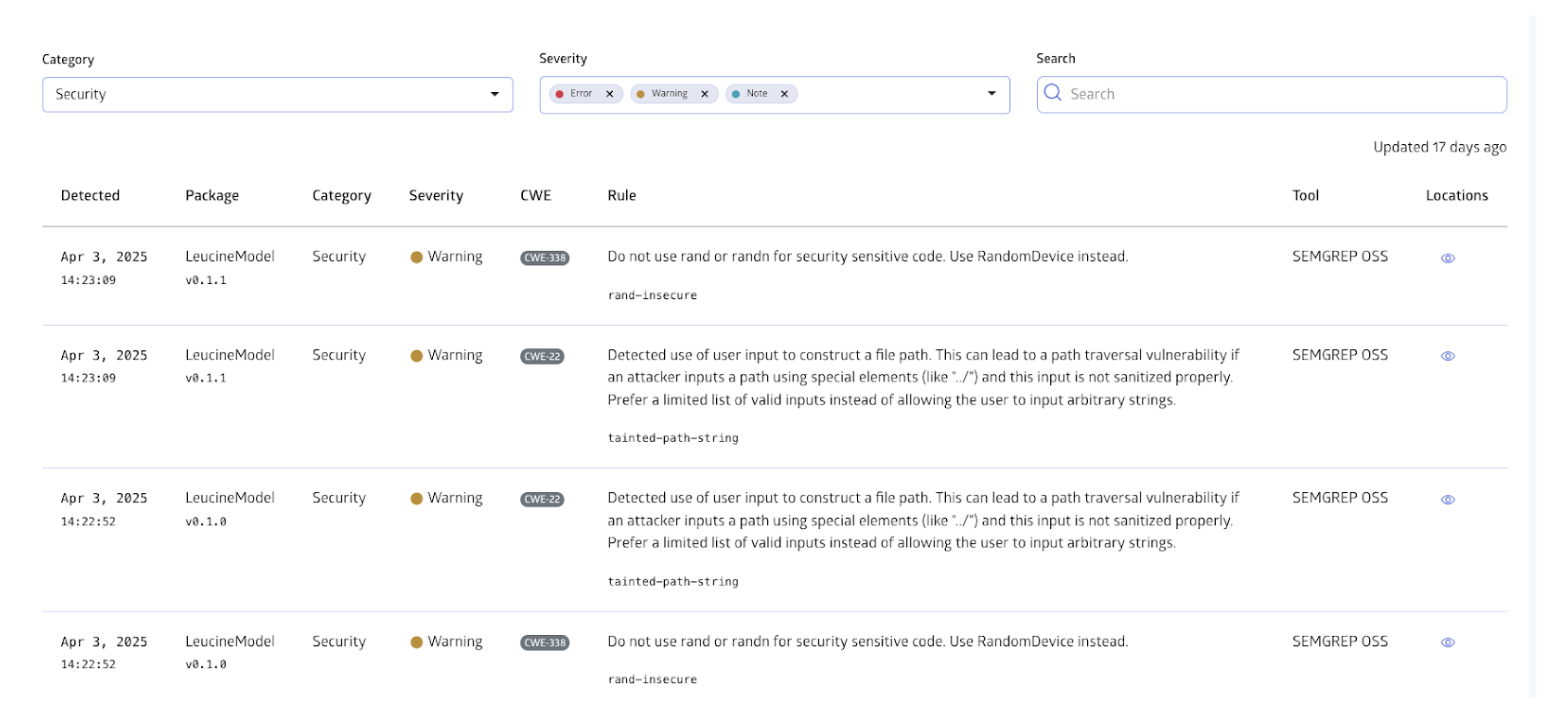The width and height of the screenshot is (1546, 720).
Task: Click the Warning severity dot on the third row
Action: pyautogui.click(x=416, y=497)
